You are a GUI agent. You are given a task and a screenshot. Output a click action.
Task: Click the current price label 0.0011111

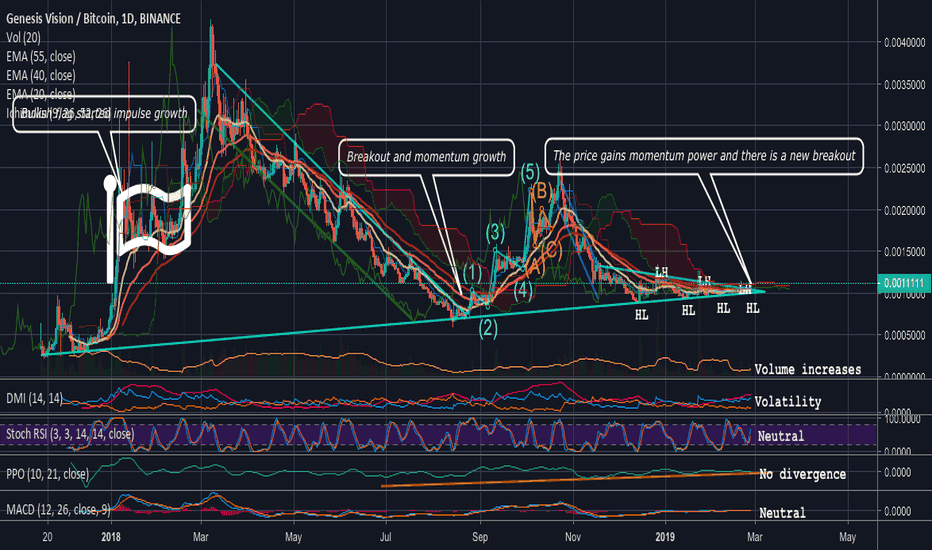903,283
